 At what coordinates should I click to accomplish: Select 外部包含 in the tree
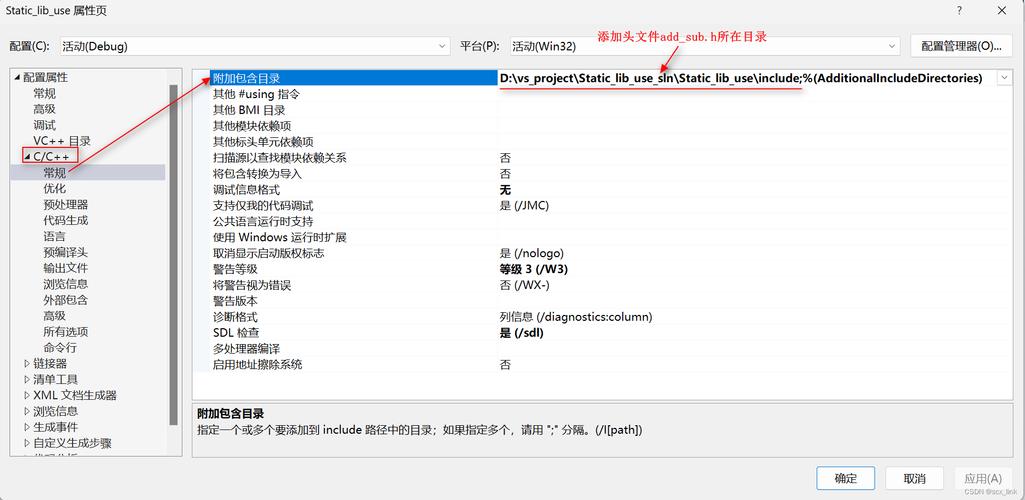[65, 300]
